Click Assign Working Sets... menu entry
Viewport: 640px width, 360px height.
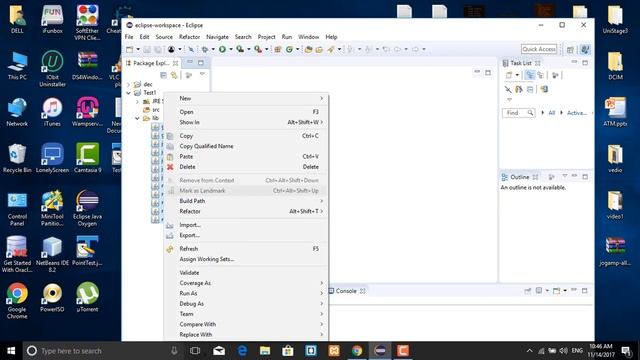(x=246, y=259)
